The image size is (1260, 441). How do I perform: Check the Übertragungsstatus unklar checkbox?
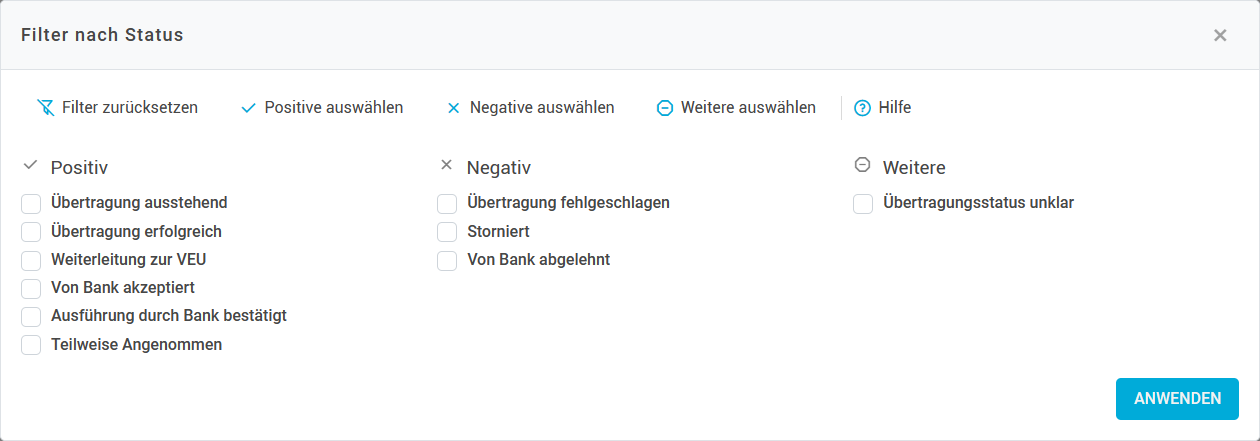pos(863,204)
